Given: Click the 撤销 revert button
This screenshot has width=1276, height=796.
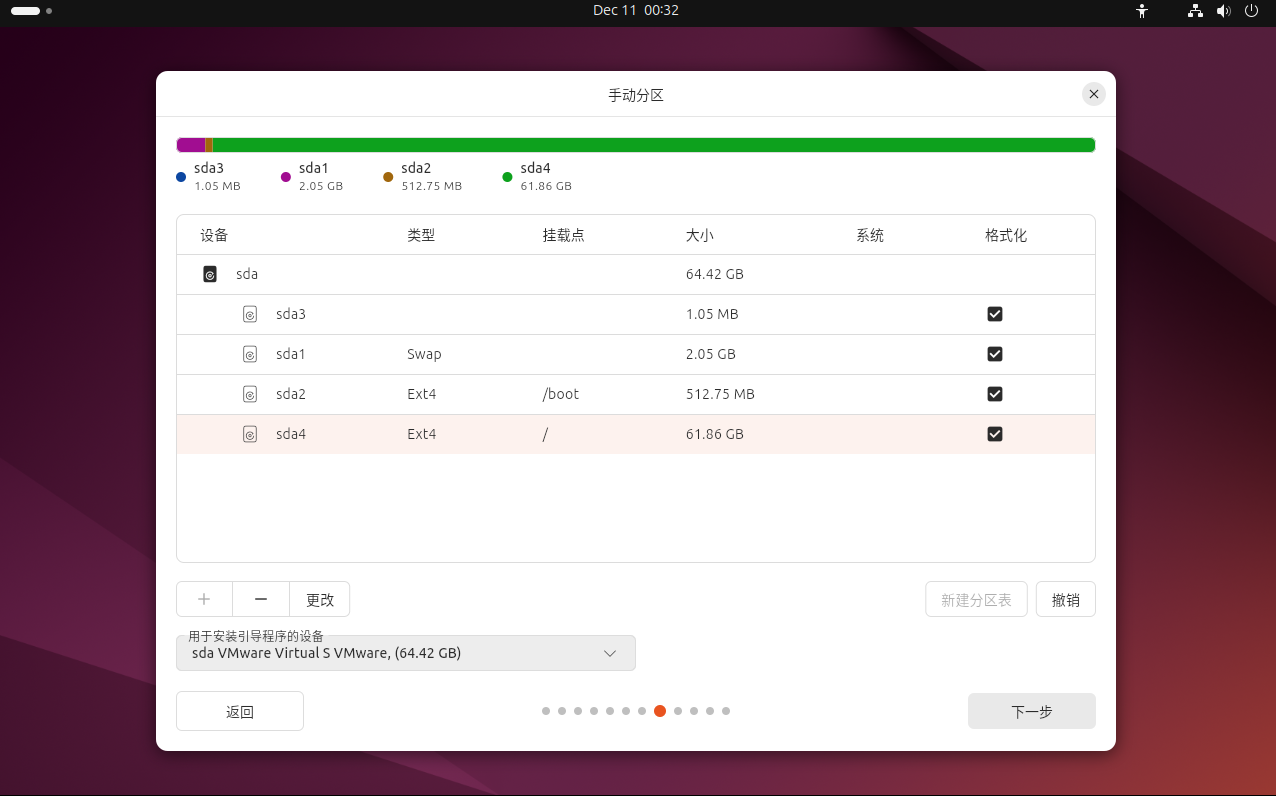Looking at the screenshot, I should pyautogui.click(x=1066, y=599).
